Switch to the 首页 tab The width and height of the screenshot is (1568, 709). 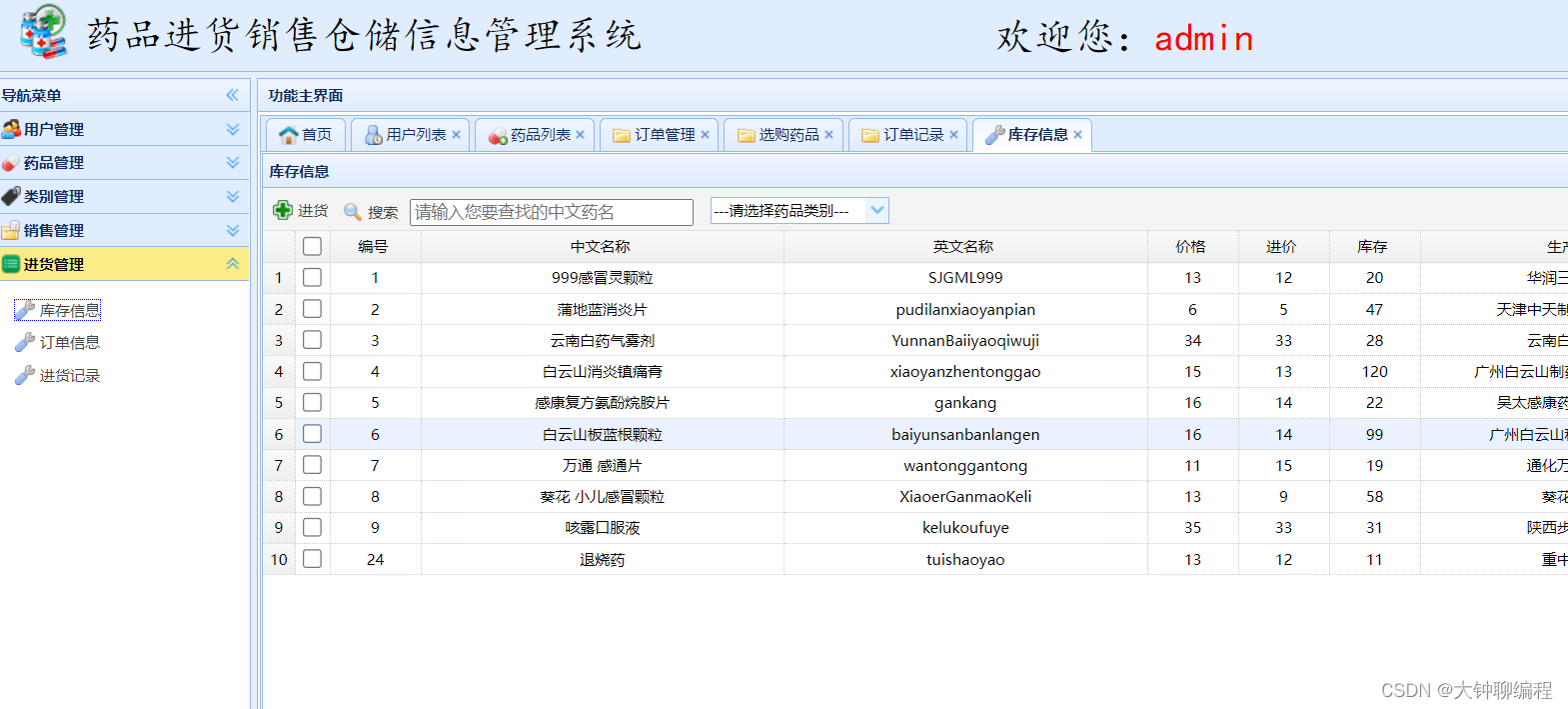coord(306,135)
